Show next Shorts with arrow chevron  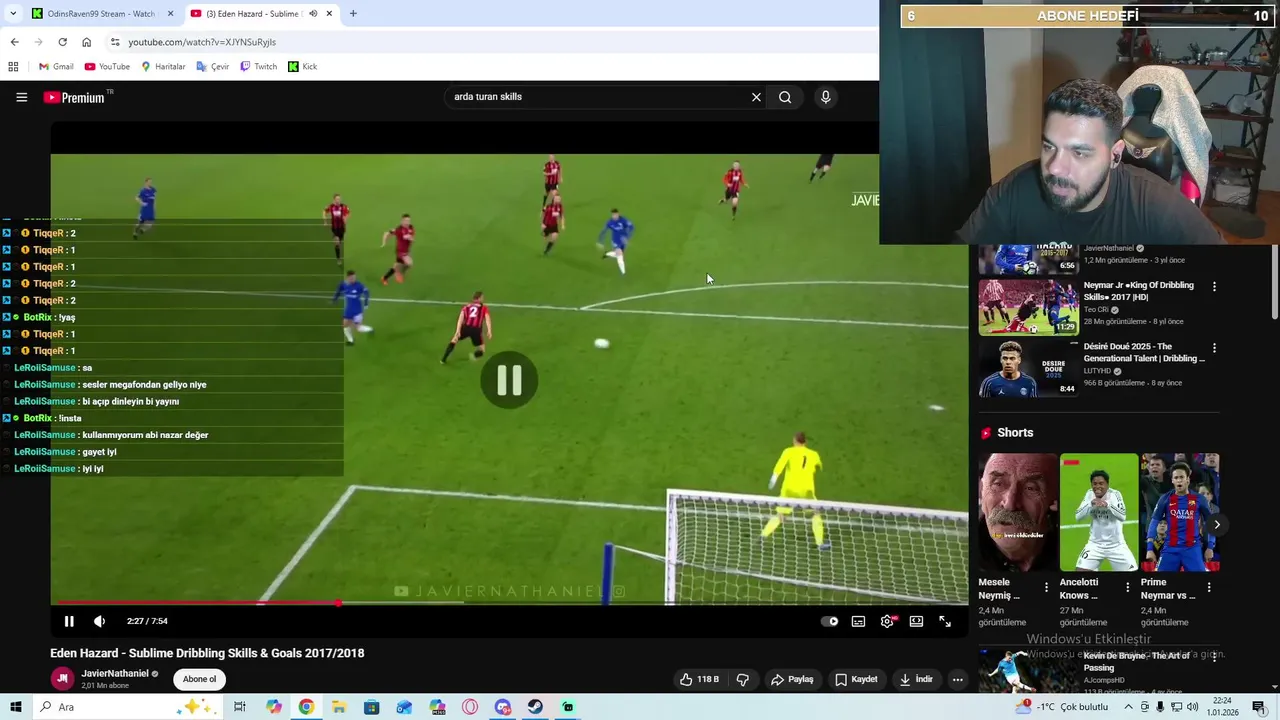(x=1216, y=524)
